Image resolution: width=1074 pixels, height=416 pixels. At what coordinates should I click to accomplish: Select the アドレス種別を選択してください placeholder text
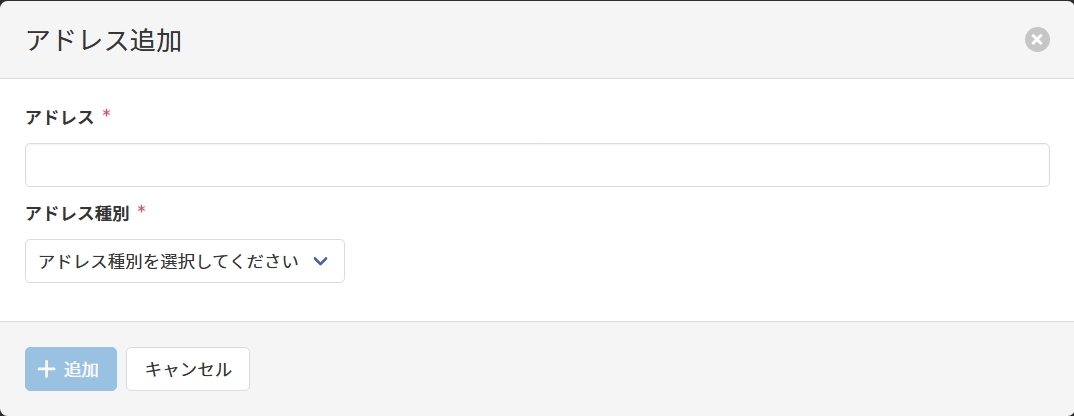(168, 261)
